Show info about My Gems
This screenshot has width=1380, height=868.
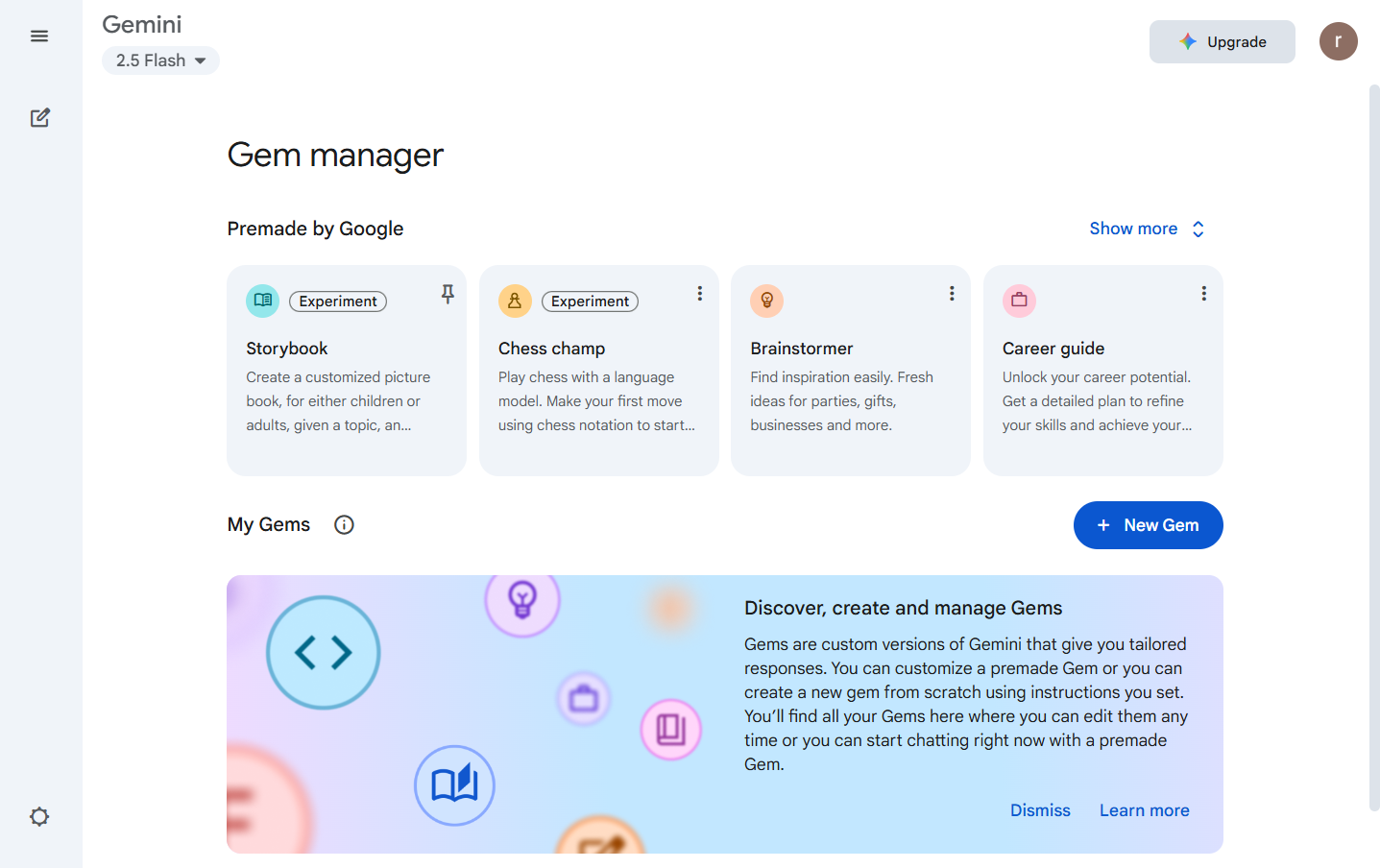[x=344, y=525]
